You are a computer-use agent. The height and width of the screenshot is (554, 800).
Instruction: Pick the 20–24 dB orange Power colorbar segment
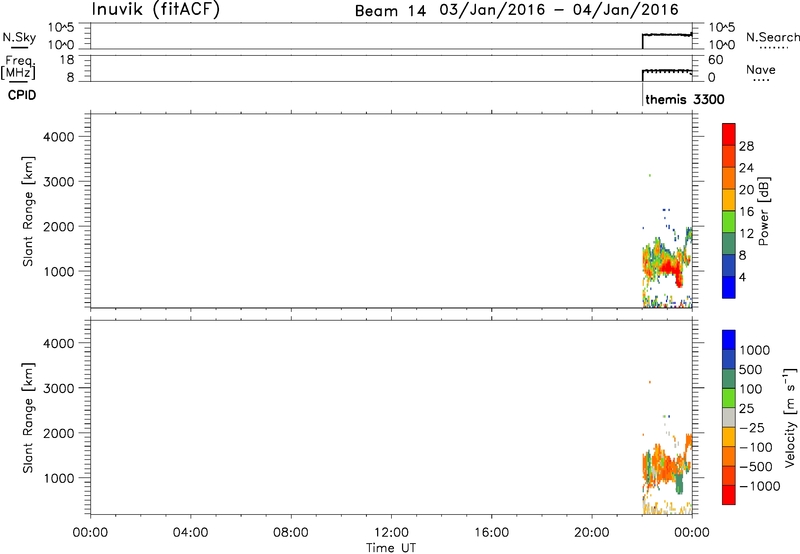(x=729, y=179)
